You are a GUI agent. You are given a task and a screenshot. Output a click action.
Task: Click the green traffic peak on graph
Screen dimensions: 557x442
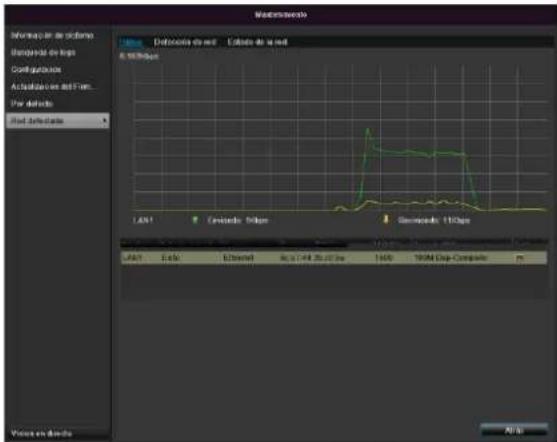pos(368,131)
